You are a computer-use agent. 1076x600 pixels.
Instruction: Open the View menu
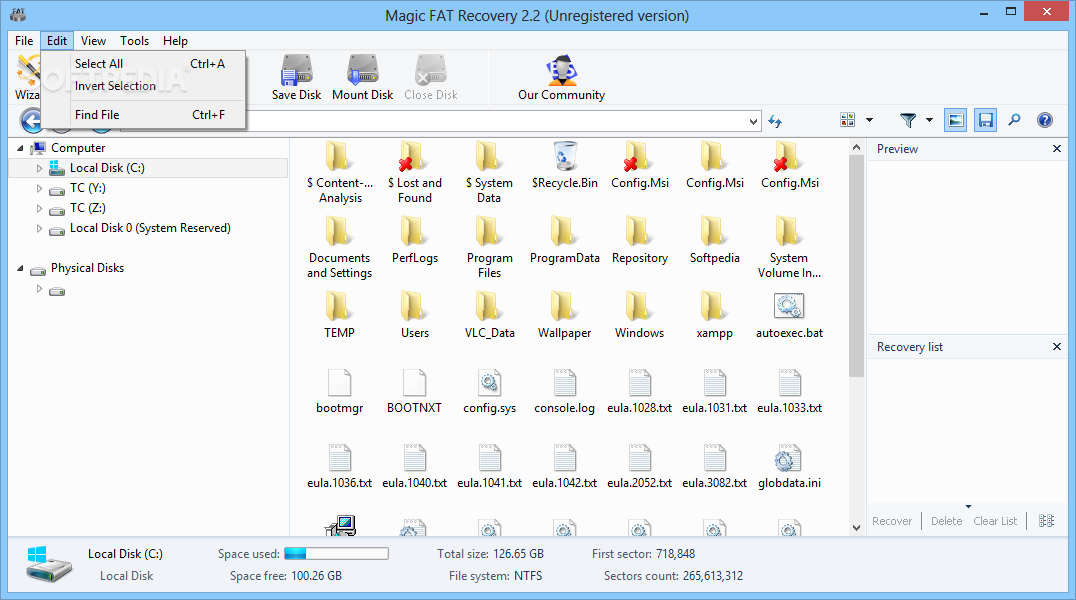[93, 41]
